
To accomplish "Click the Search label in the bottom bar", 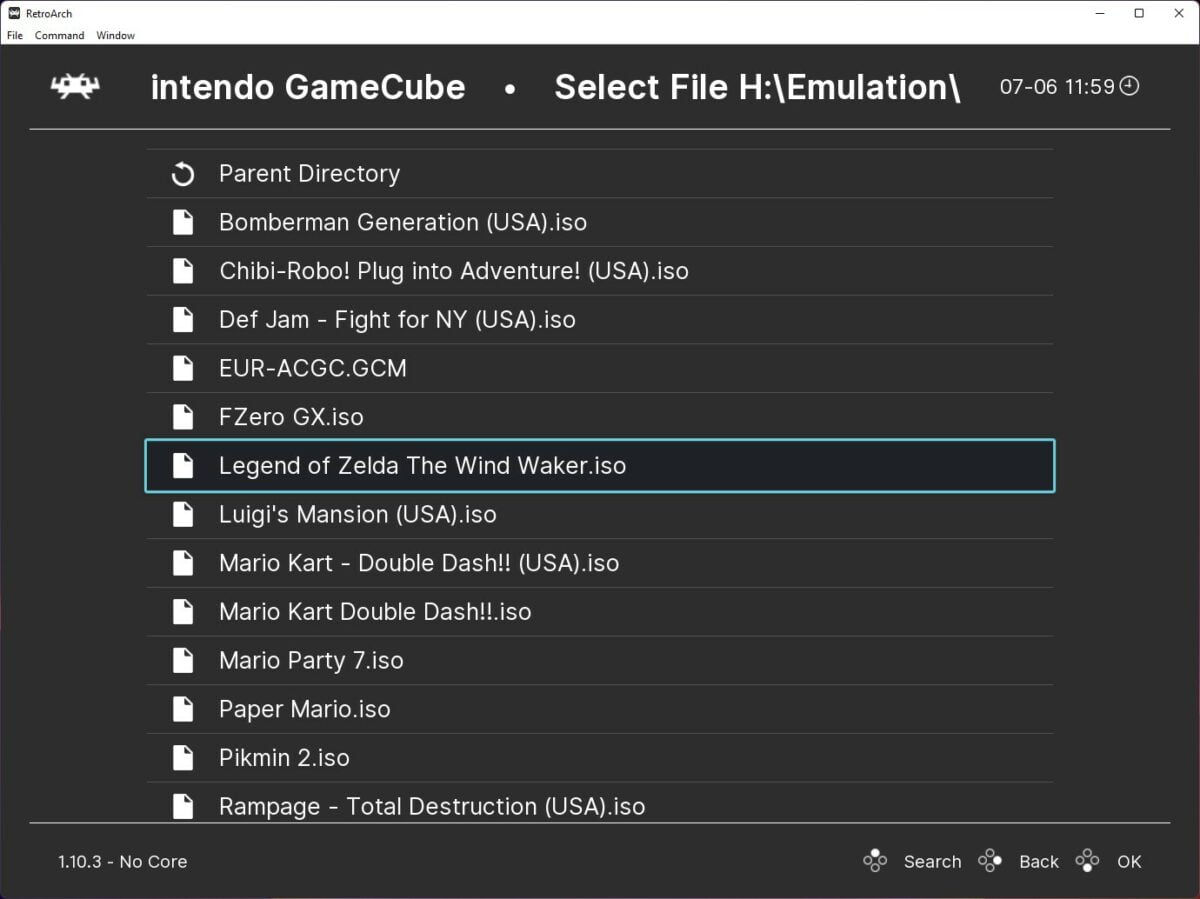I will 932,861.
